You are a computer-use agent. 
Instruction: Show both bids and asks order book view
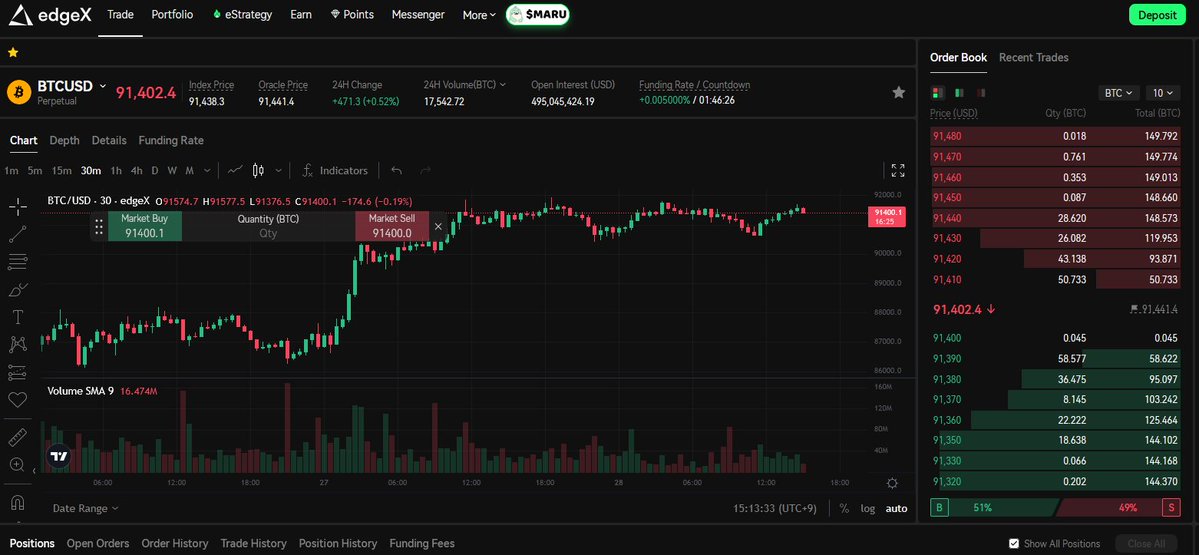(938, 92)
